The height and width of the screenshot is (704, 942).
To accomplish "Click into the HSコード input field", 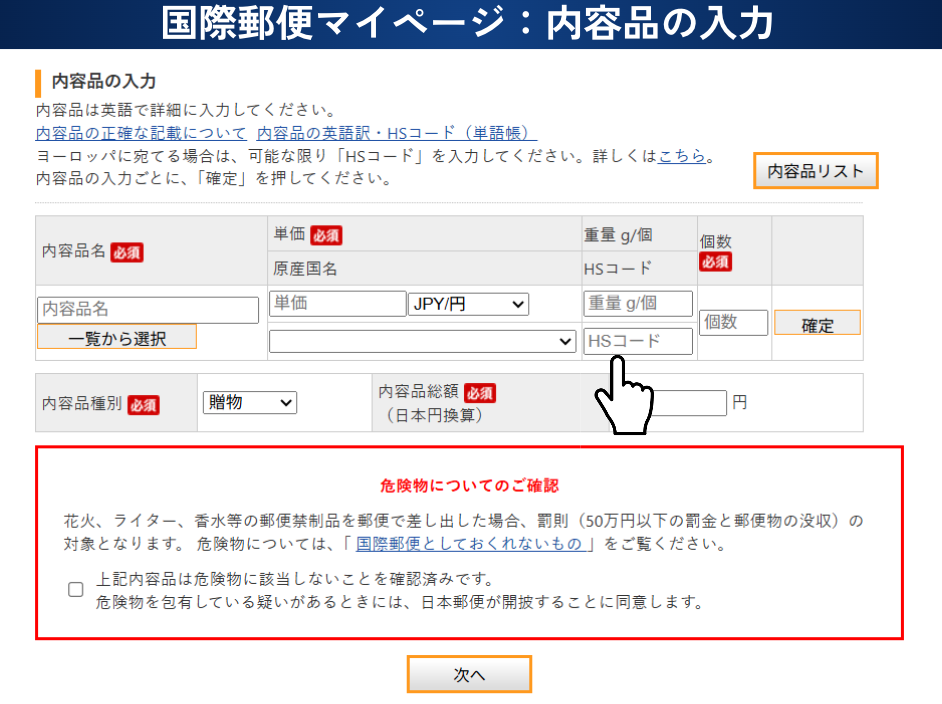I will click(x=638, y=341).
